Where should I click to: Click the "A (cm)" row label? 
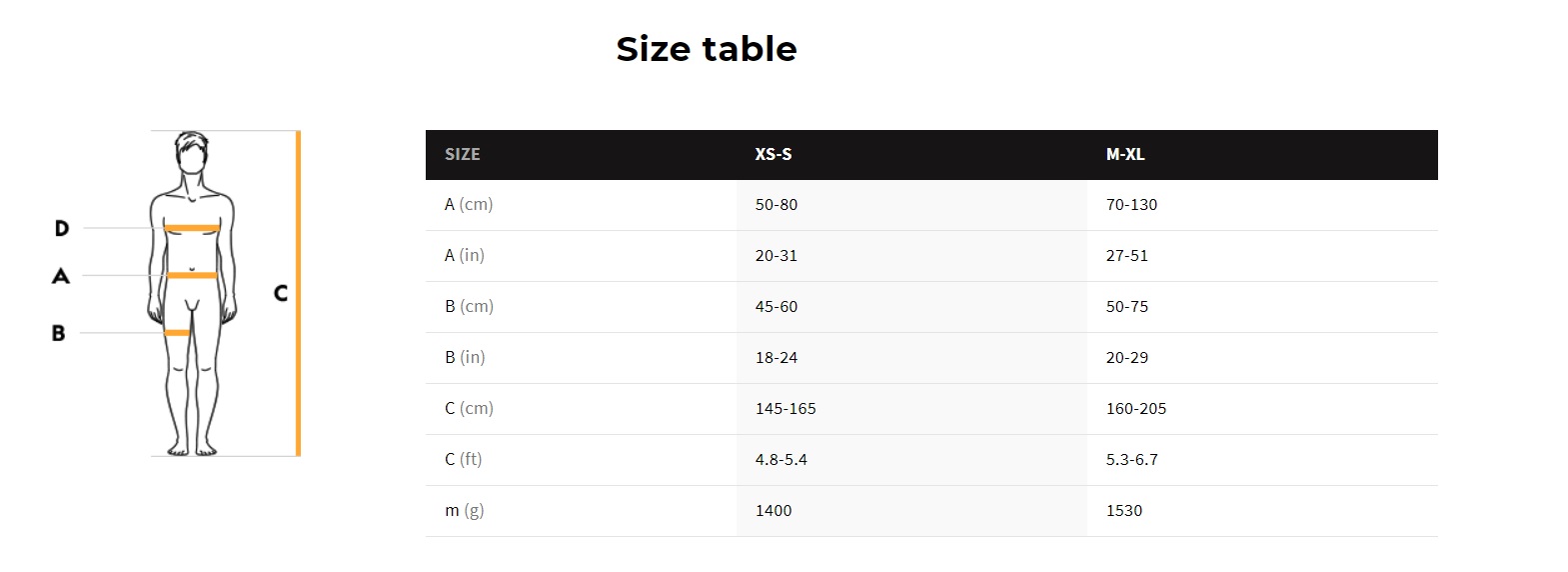469,205
